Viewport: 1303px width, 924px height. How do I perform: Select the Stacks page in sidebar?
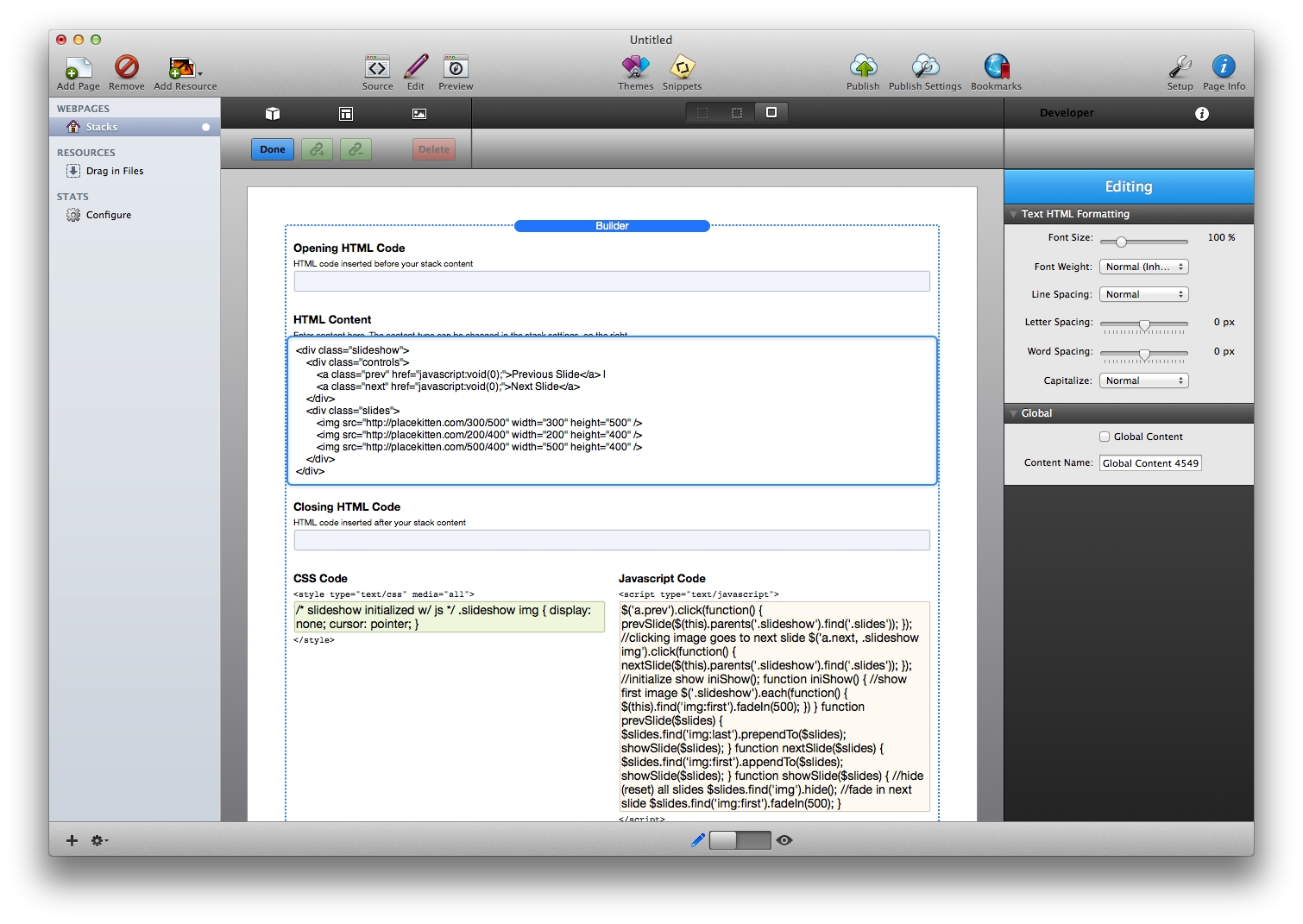(101, 127)
